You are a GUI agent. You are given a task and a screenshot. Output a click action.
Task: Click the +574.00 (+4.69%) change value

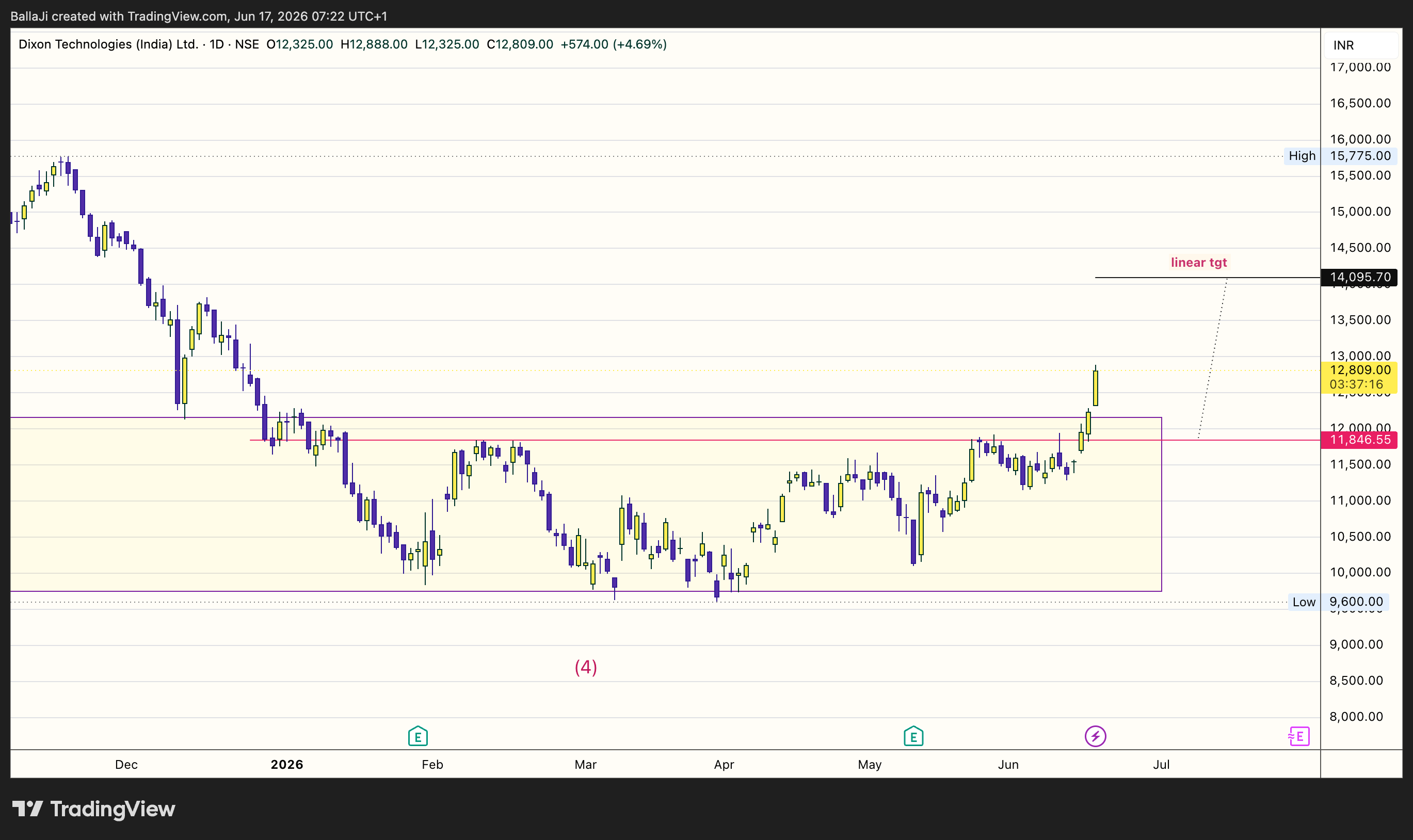coord(613,44)
